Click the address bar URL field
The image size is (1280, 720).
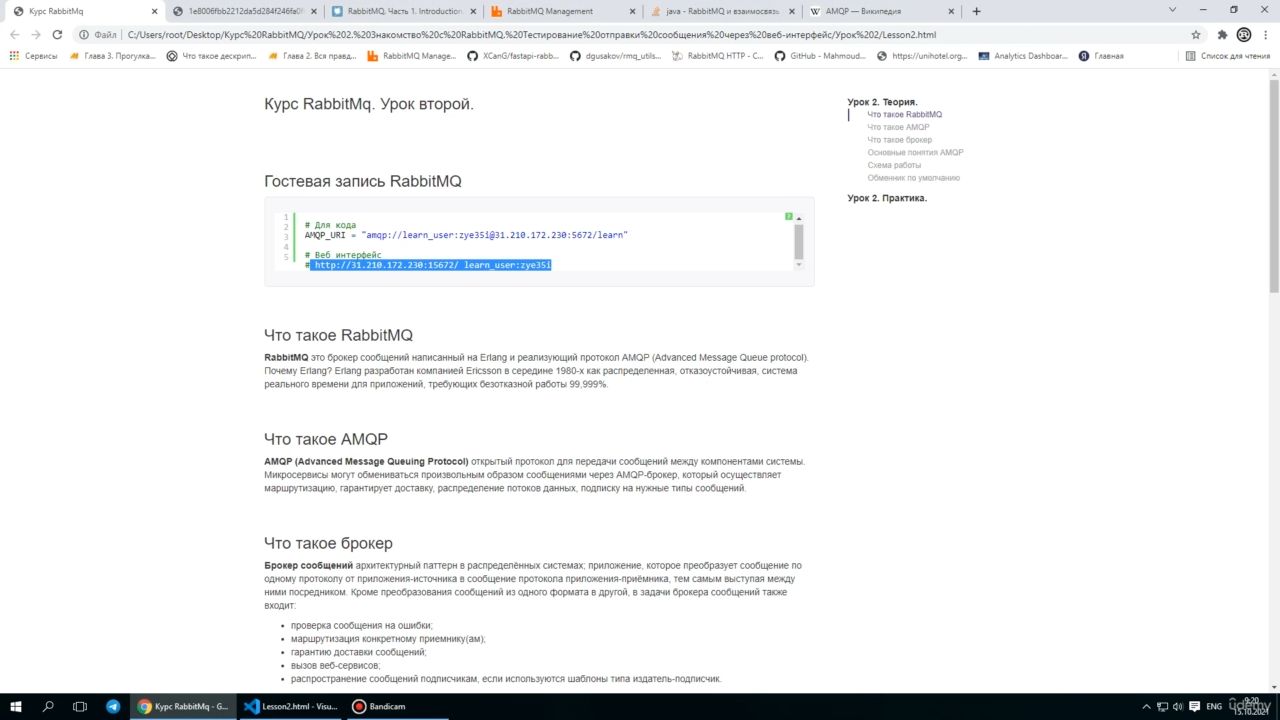click(x=600, y=34)
